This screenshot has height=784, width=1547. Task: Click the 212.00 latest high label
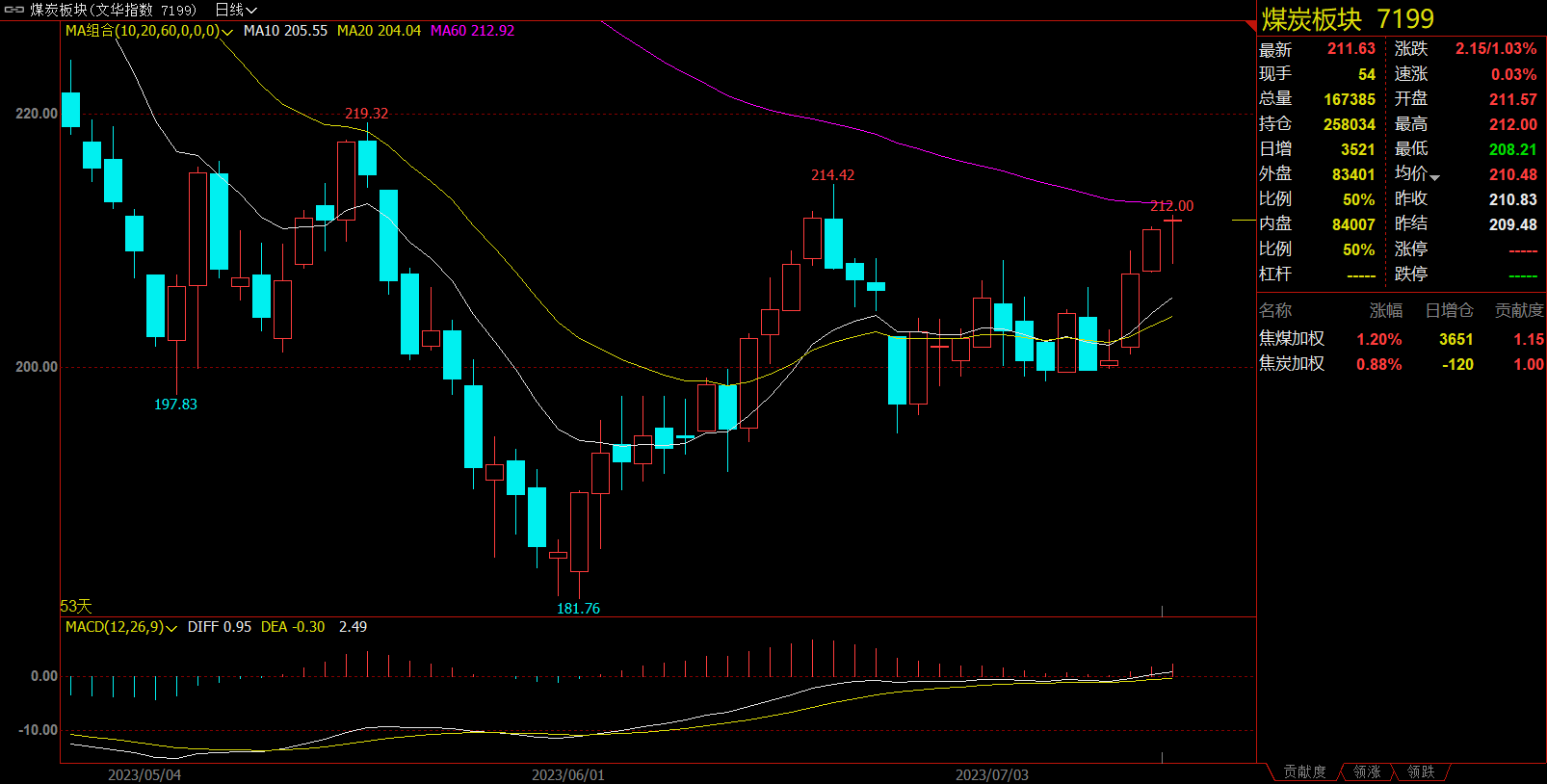coord(1172,206)
